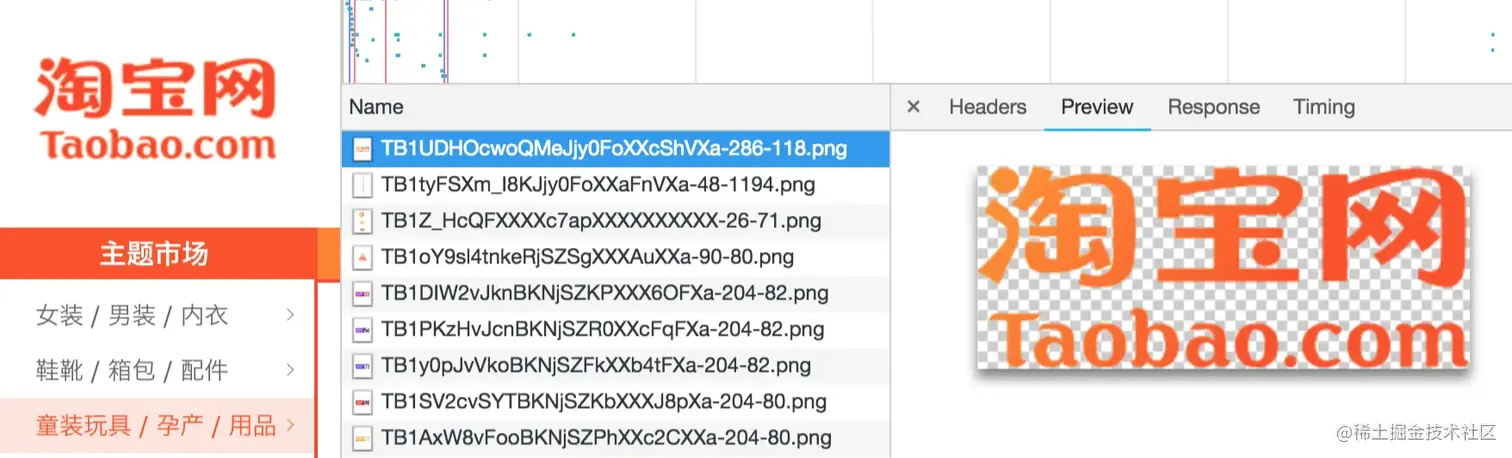Select request TB1AxW8vFooBKNjSZPhXXc2CXXa-204-80.png
The image size is (1512, 458).
(615, 437)
